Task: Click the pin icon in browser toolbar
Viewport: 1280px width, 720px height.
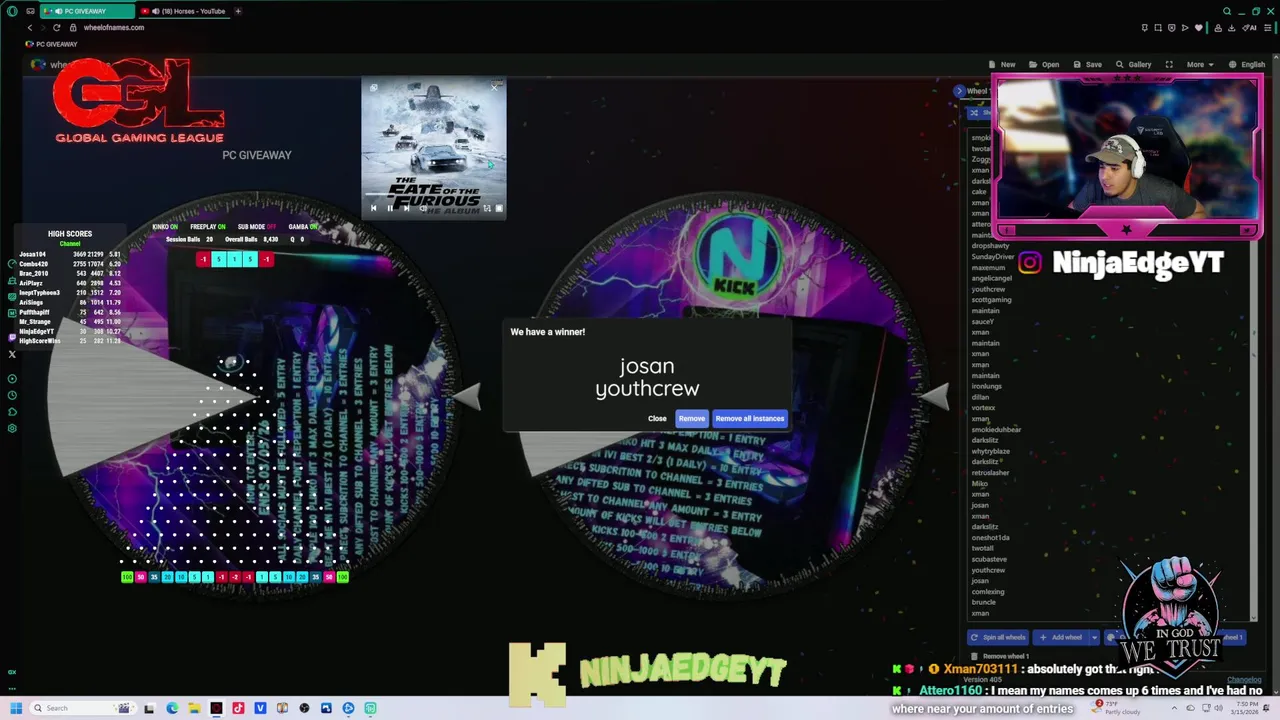Action: (x=1145, y=28)
